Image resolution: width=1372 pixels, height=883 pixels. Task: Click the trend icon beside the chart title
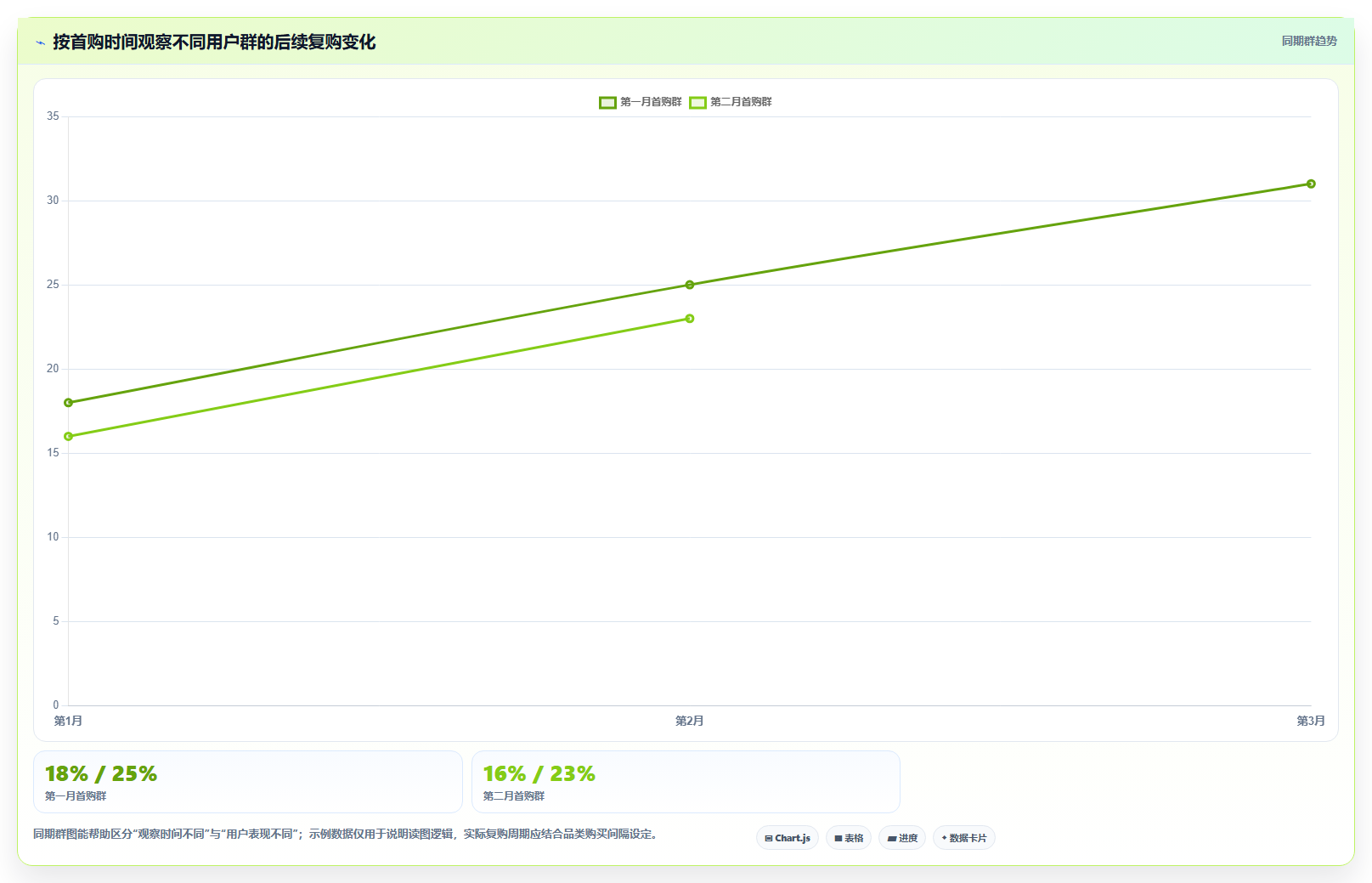[x=40, y=42]
